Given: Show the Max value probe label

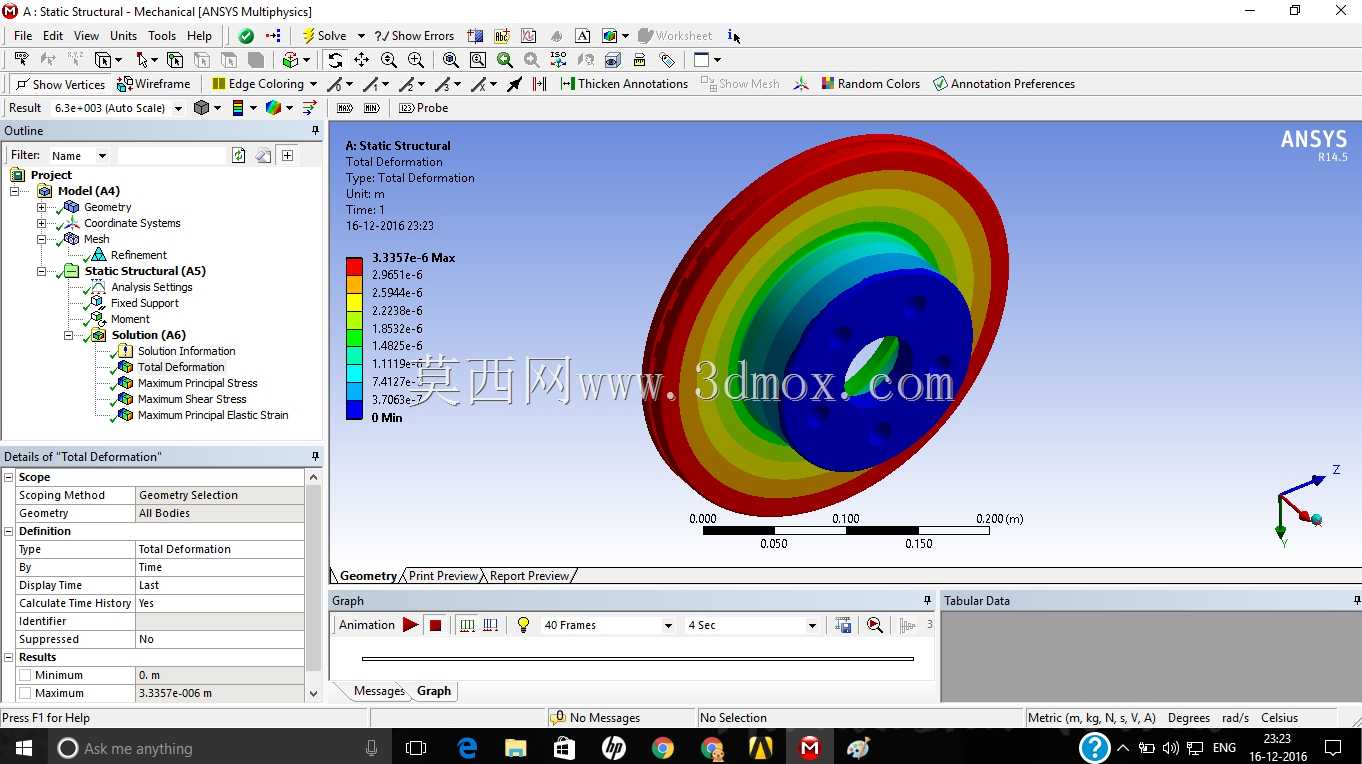Looking at the screenshot, I should pos(345,108).
